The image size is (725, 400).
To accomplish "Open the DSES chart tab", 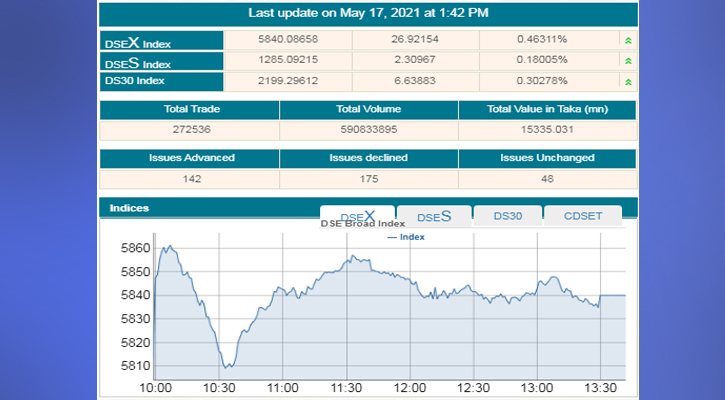I will 434,216.
